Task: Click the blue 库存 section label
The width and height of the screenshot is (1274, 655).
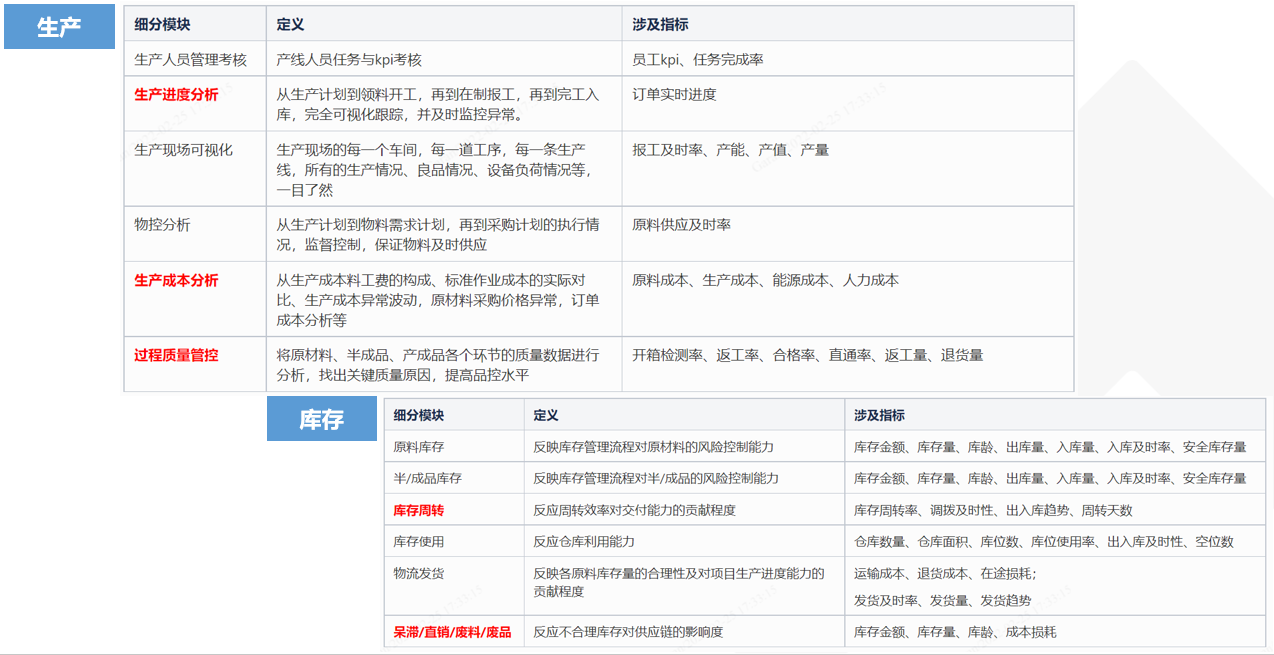Action: pos(321,419)
